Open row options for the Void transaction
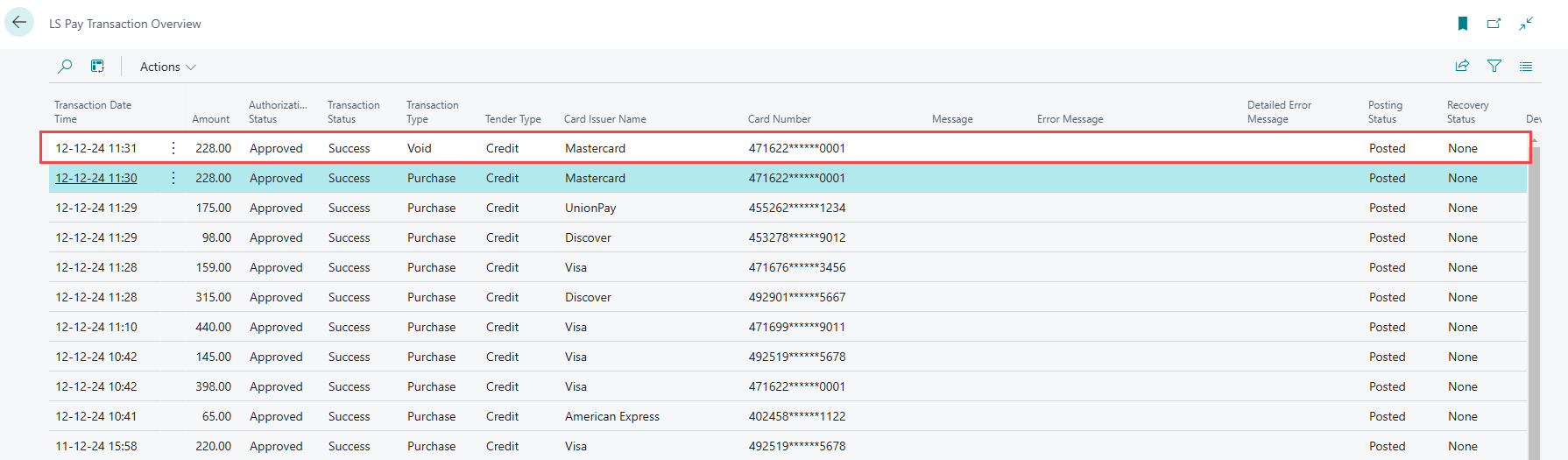 tap(173, 148)
